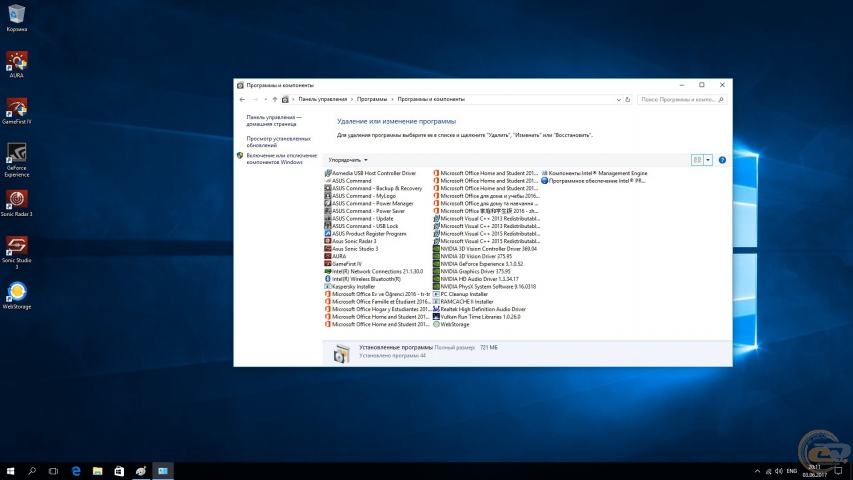Viewport: 853px width, 480px height.
Task: Open Просмотр установленных обновлений link
Action: (279, 142)
